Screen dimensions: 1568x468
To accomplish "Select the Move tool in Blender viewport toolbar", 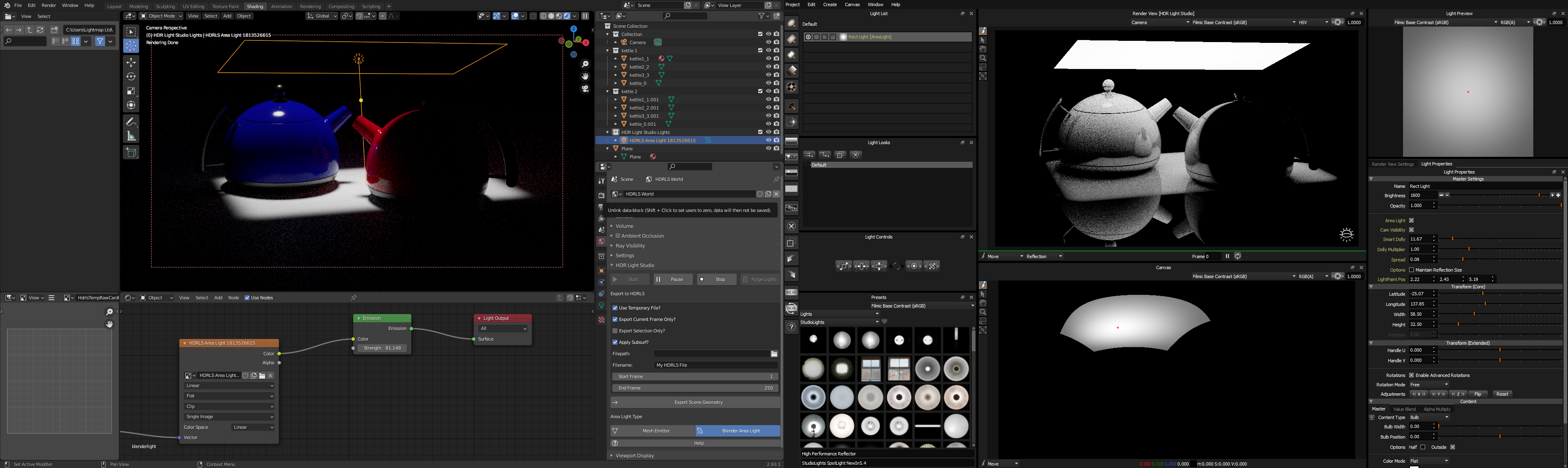I will pyautogui.click(x=131, y=62).
